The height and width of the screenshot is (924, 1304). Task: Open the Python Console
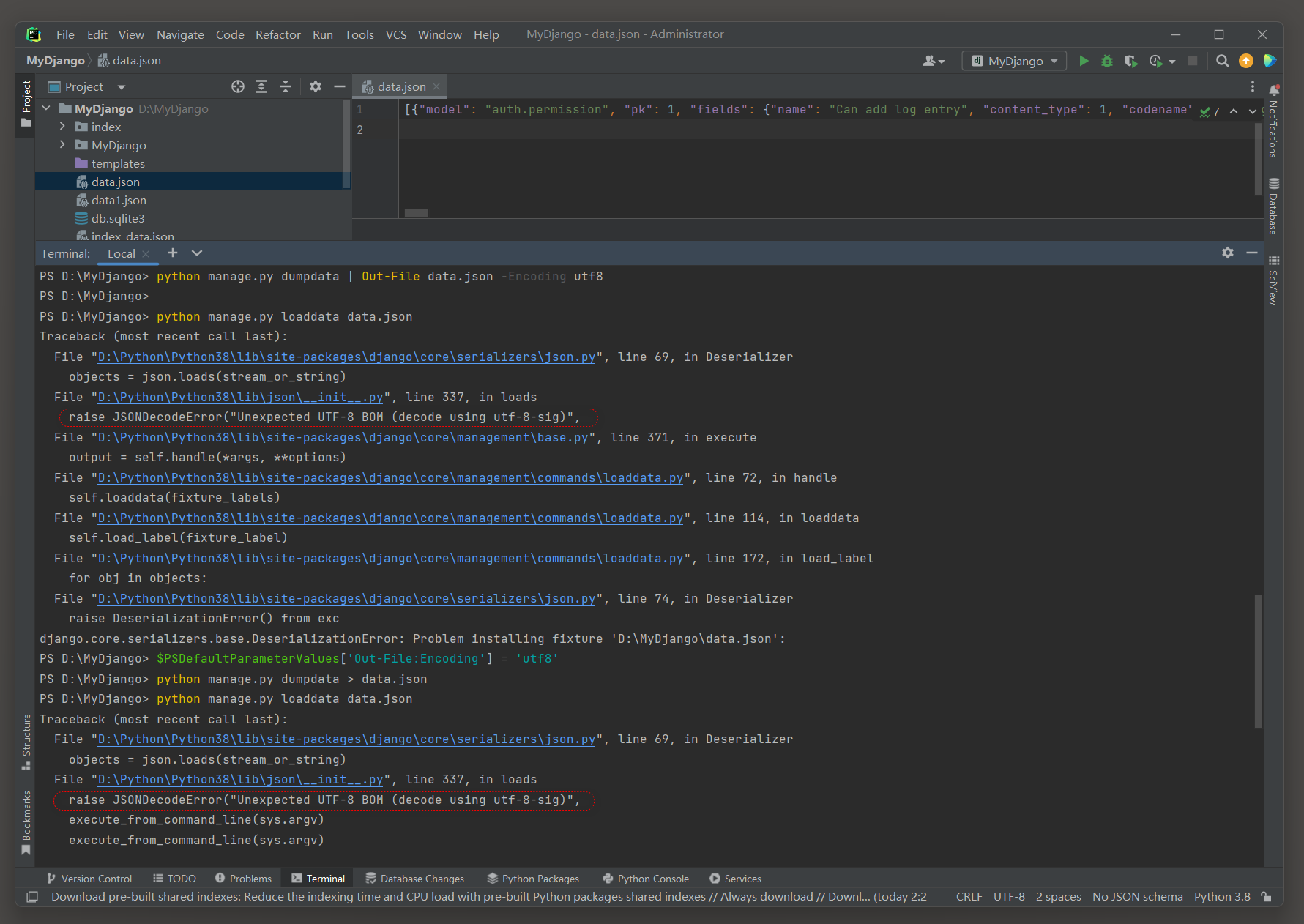646,878
